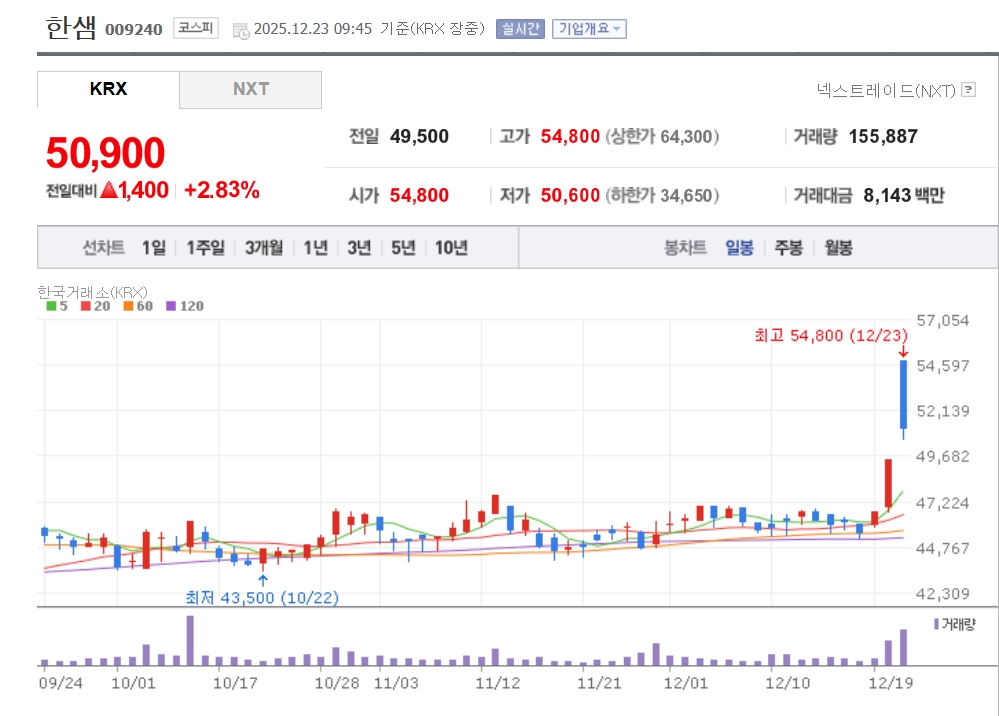This screenshot has height=716, width=999.
Task: Click the 실시간 real-time button
Action: [x=519, y=29]
